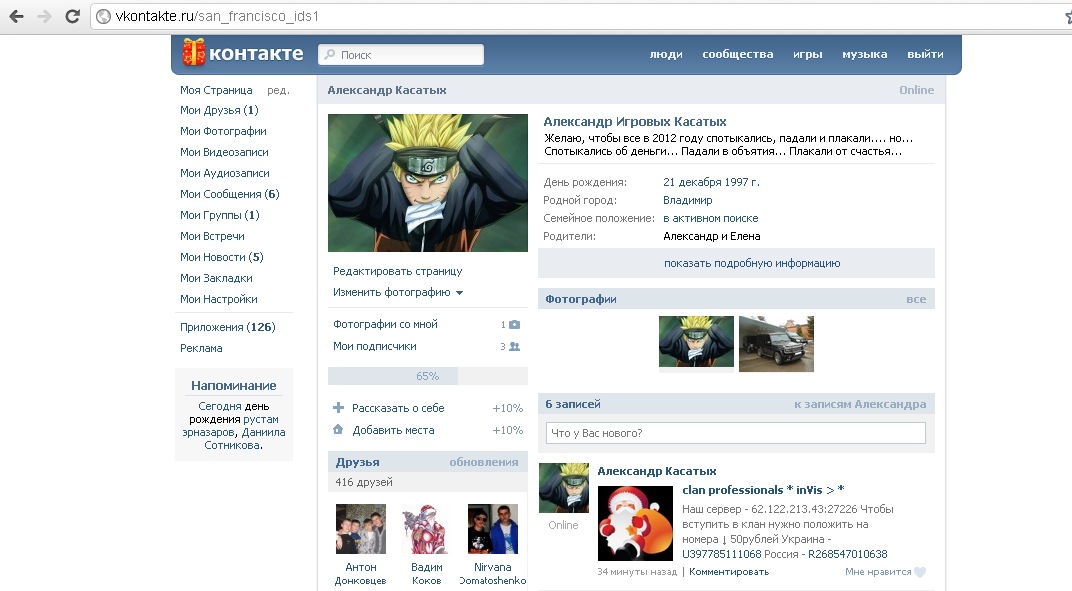Click the 65% profile completion bar
The height and width of the screenshot is (591, 1072).
point(427,376)
